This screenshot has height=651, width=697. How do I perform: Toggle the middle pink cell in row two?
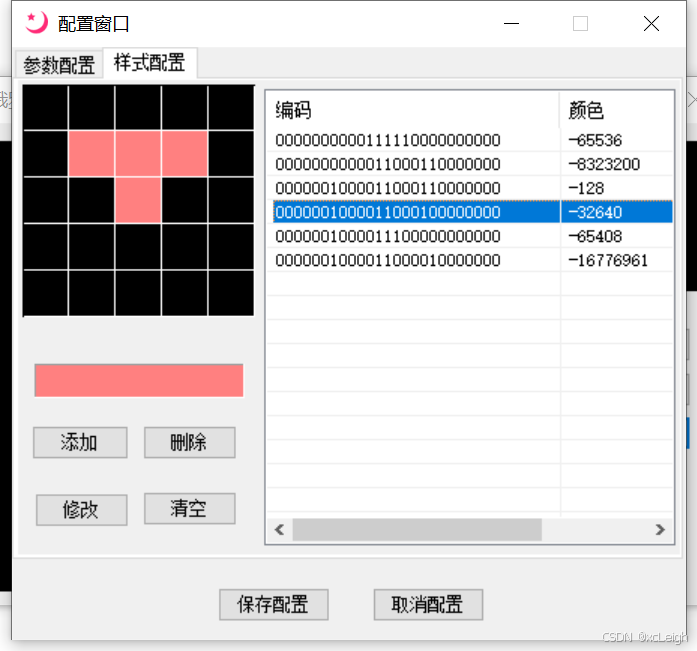pyautogui.click(x=138, y=154)
